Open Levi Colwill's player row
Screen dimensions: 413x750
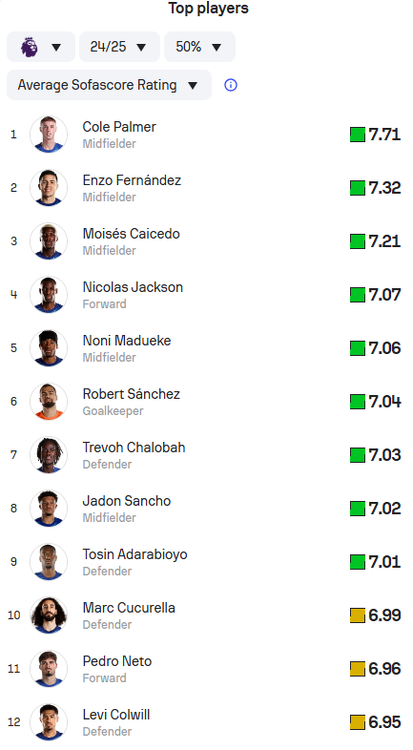pos(206,722)
